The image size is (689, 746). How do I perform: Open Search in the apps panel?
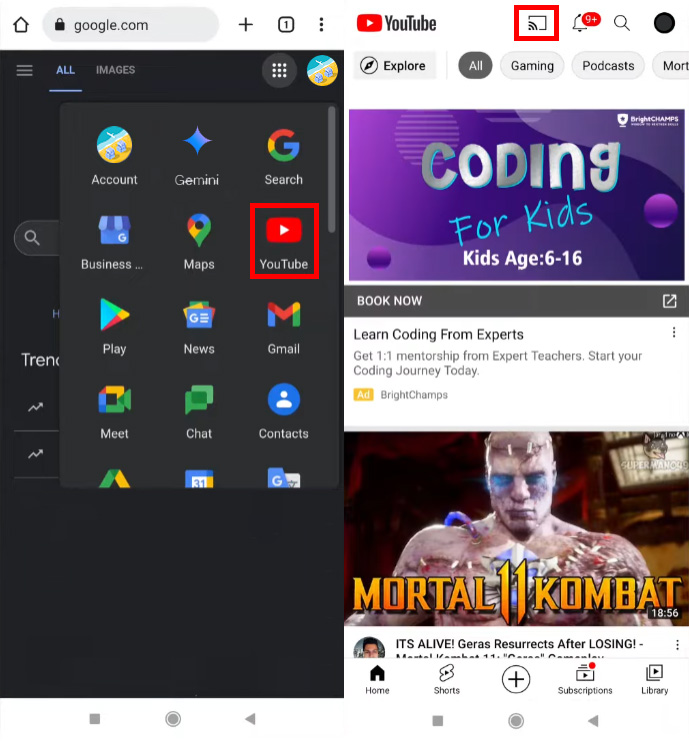pyautogui.click(x=284, y=156)
